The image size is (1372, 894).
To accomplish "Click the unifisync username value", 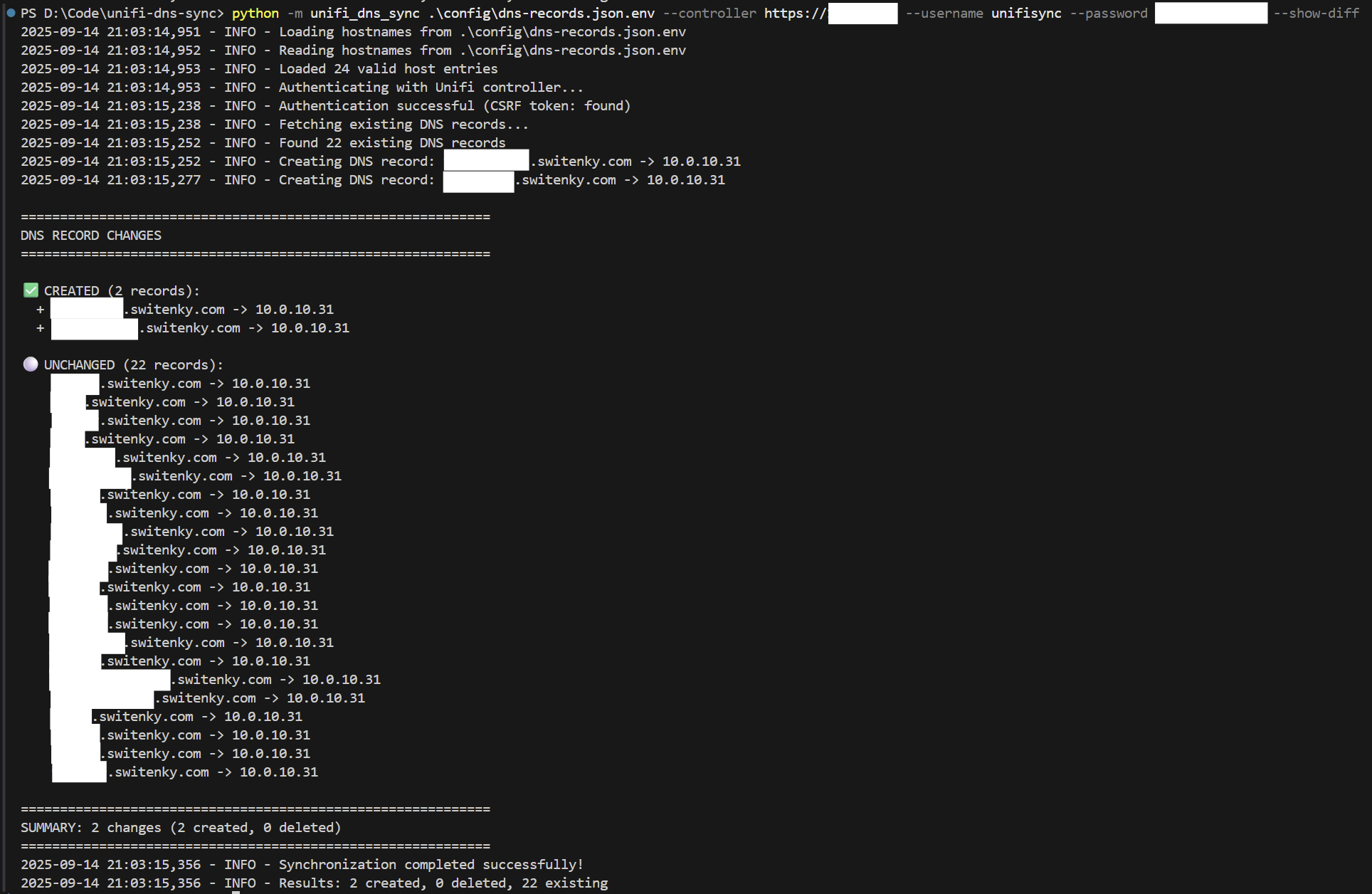I will [1026, 14].
